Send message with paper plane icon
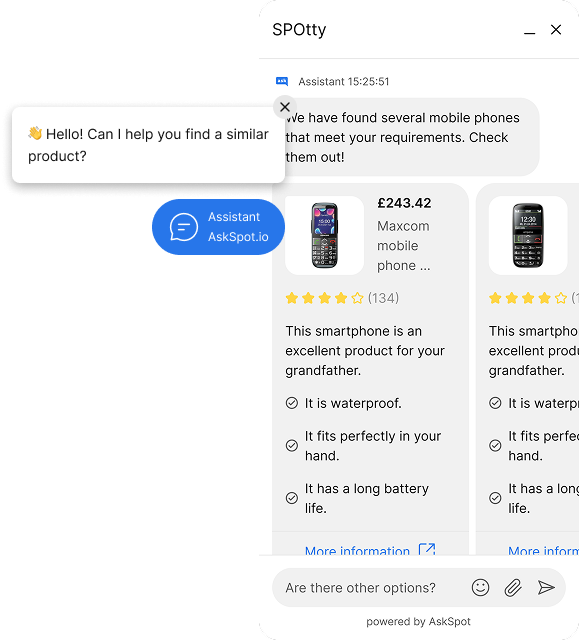Screen dimensions: 579x640 point(546,588)
